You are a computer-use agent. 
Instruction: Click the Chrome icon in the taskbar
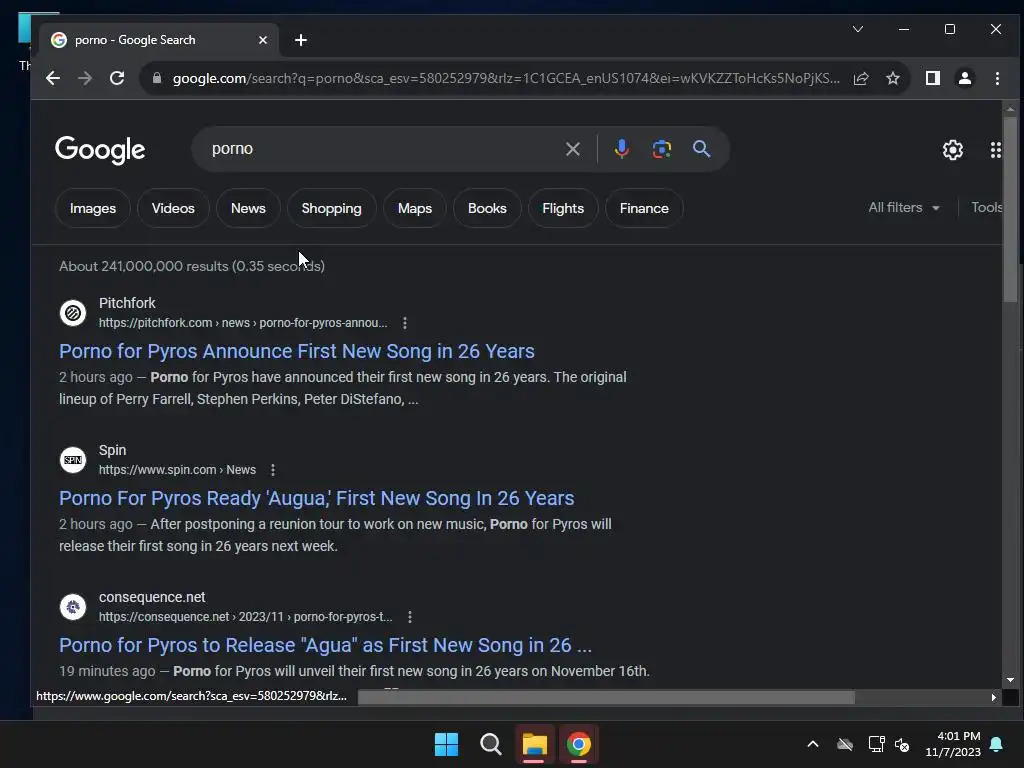(x=579, y=744)
